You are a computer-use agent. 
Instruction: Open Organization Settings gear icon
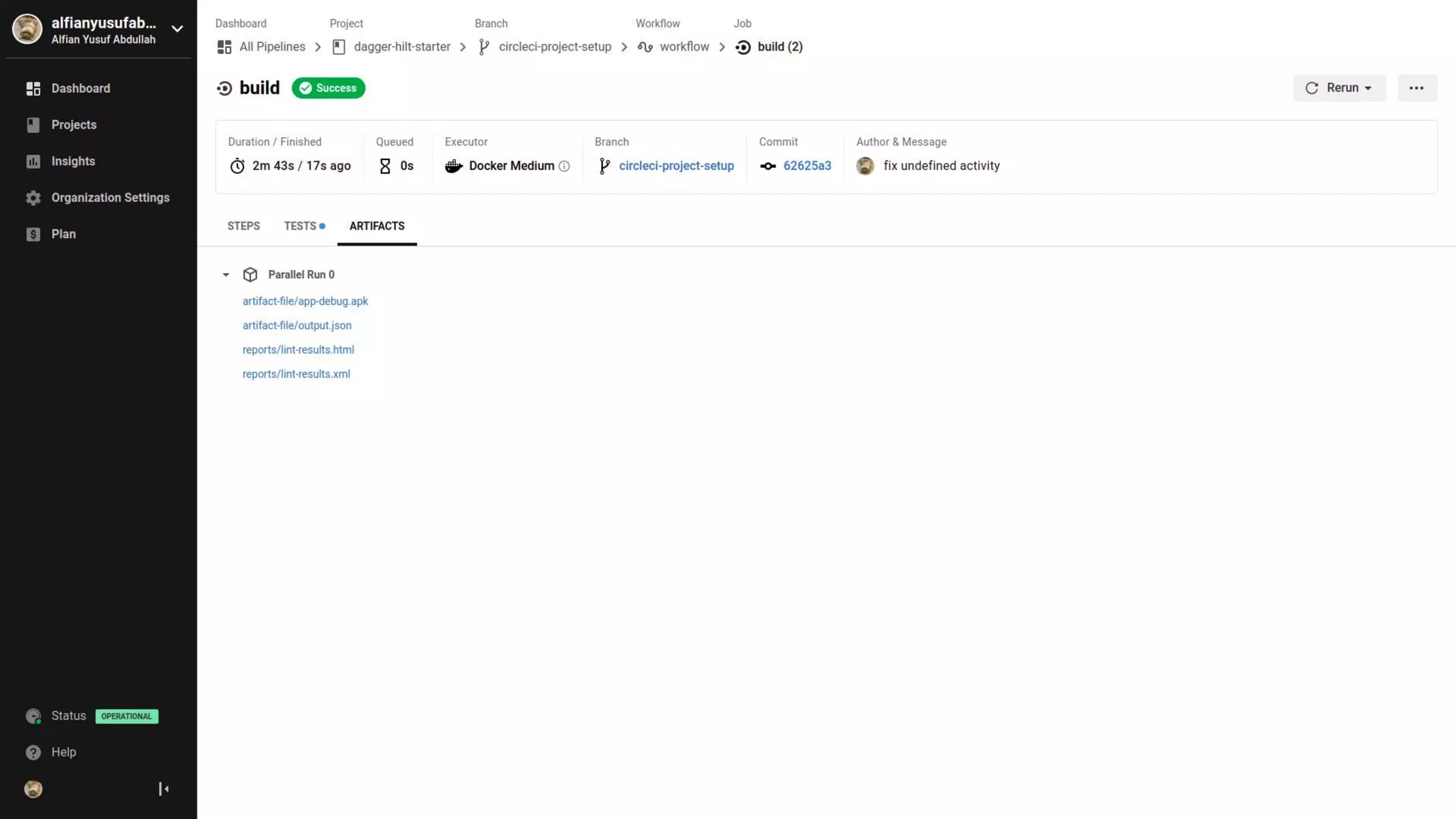pos(33,198)
